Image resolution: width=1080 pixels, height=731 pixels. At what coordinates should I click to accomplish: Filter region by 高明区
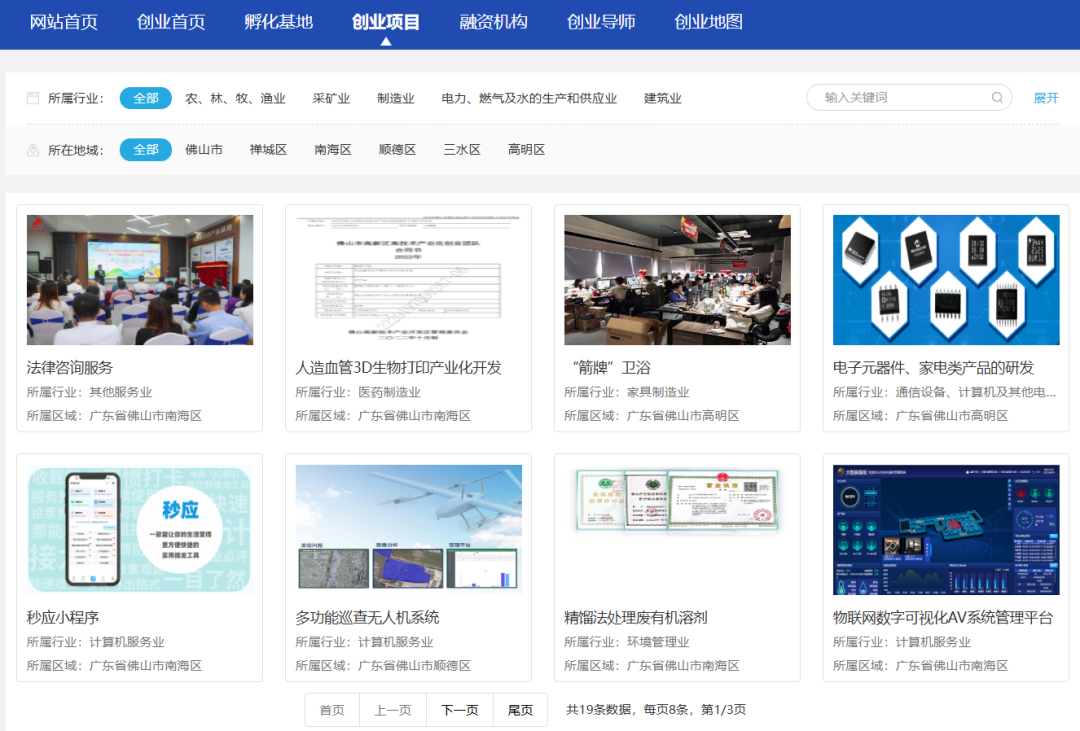pyautogui.click(x=526, y=150)
